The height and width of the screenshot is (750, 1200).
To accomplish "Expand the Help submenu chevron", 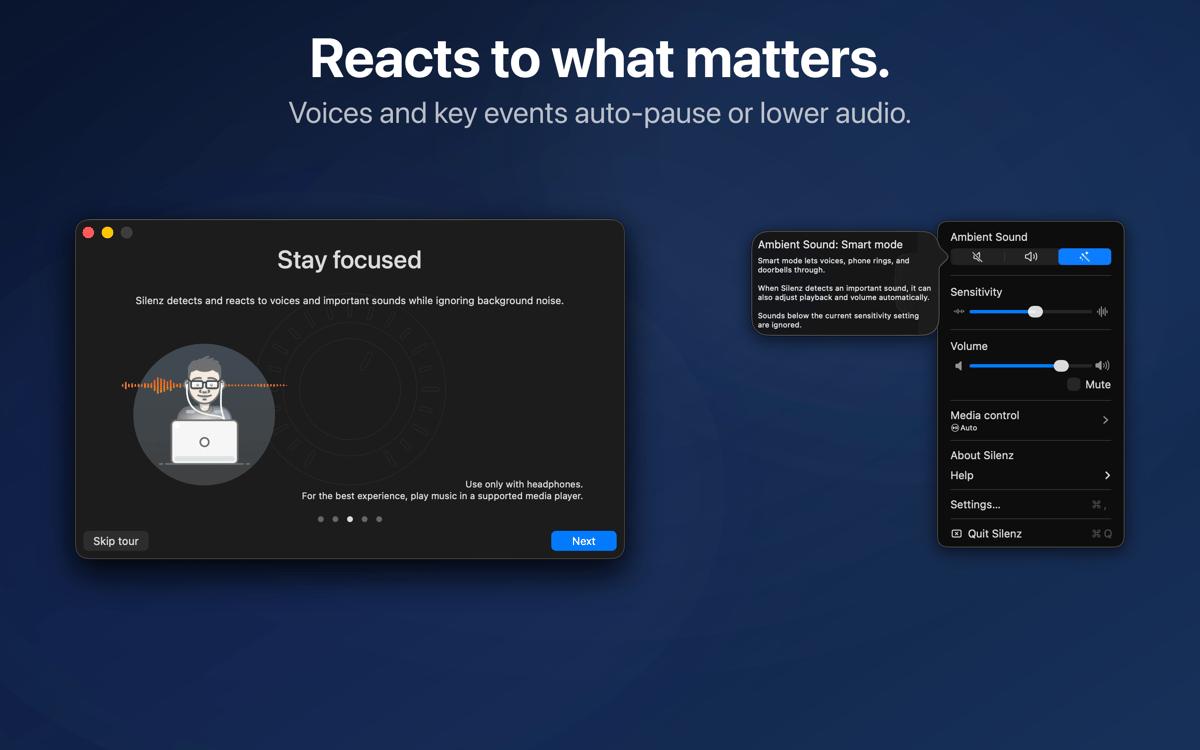I will (1106, 476).
